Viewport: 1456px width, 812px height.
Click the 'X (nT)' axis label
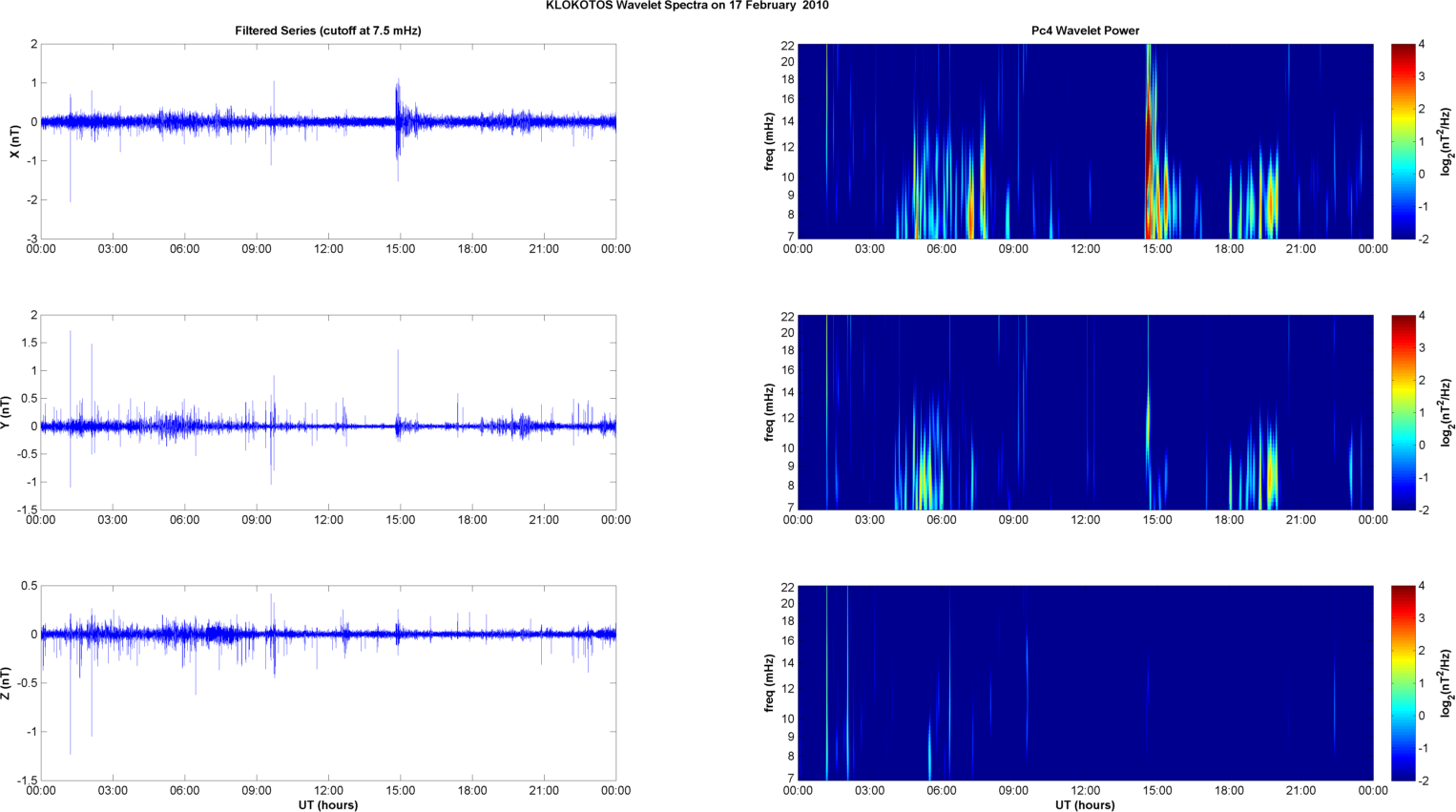click(x=14, y=141)
